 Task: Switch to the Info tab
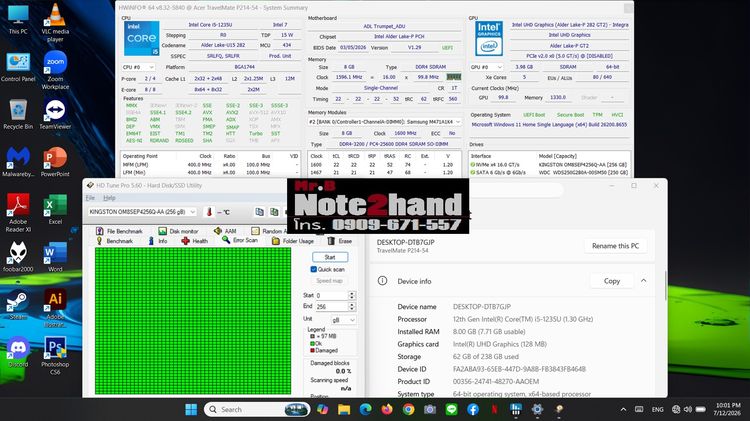(158, 241)
